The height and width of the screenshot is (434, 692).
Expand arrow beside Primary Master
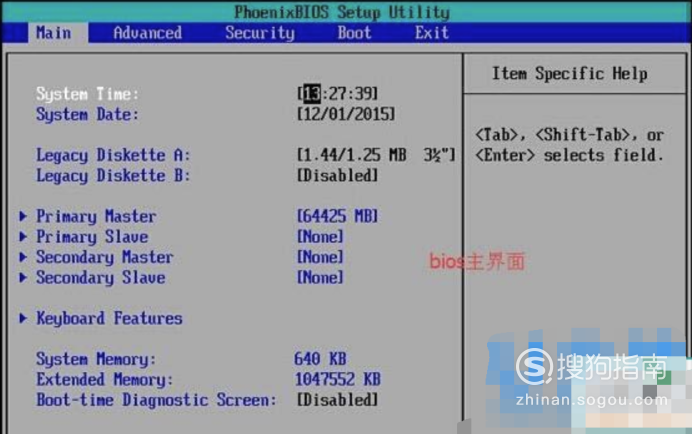tap(23, 216)
